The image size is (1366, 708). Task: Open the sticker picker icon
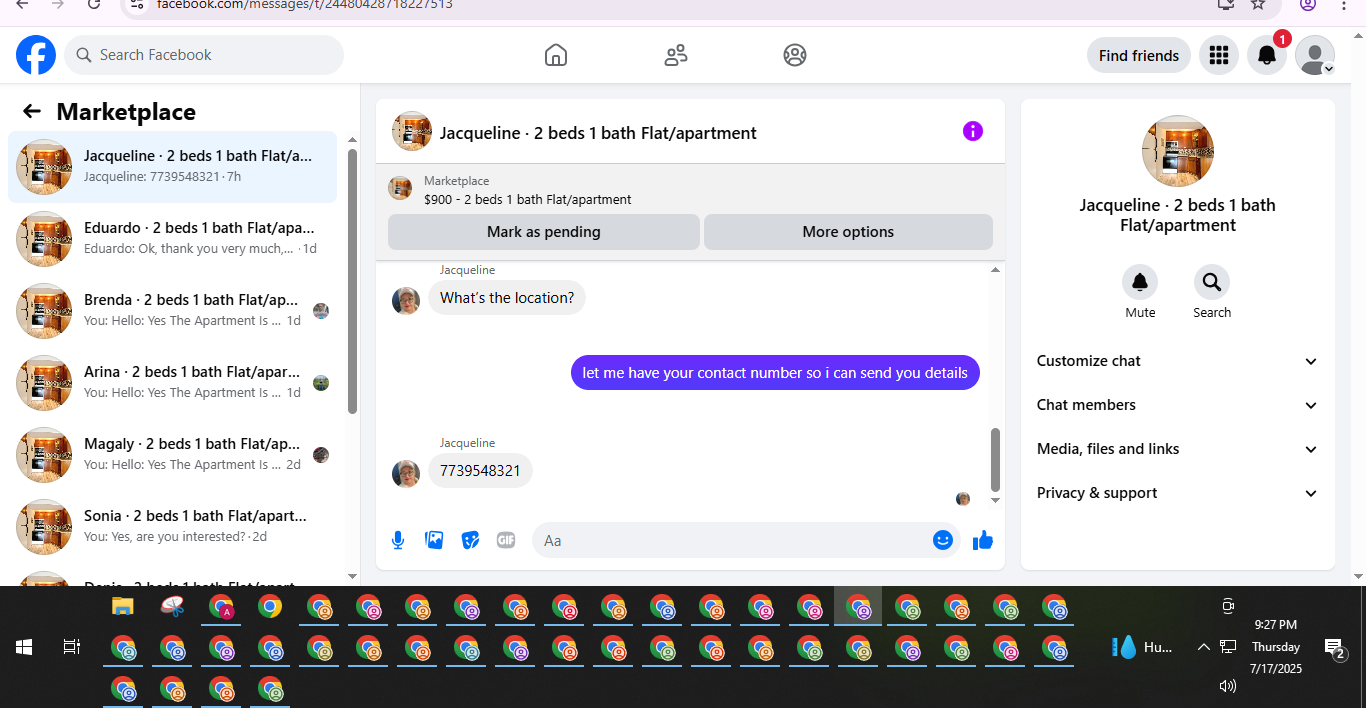pyautogui.click(x=470, y=540)
